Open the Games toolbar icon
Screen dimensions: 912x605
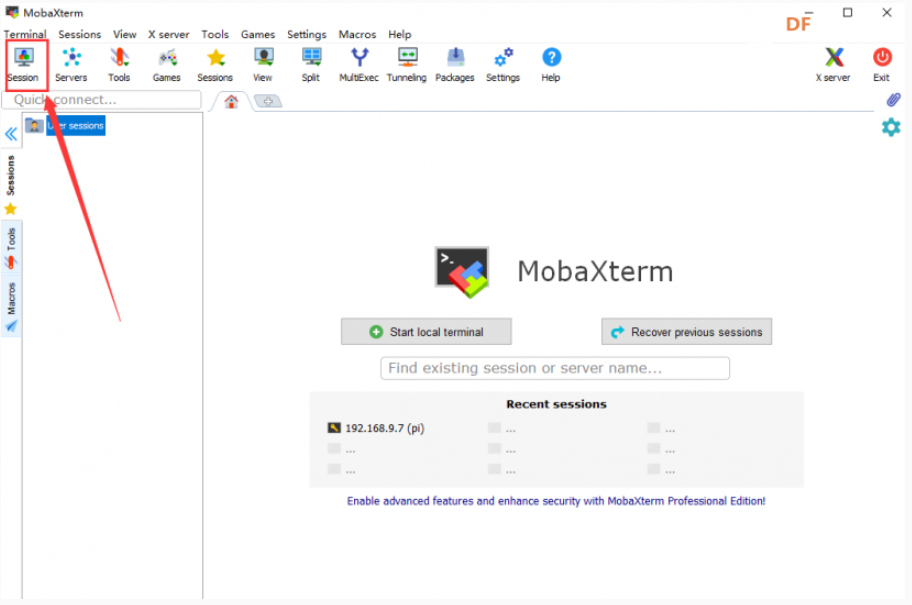tap(167, 65)
